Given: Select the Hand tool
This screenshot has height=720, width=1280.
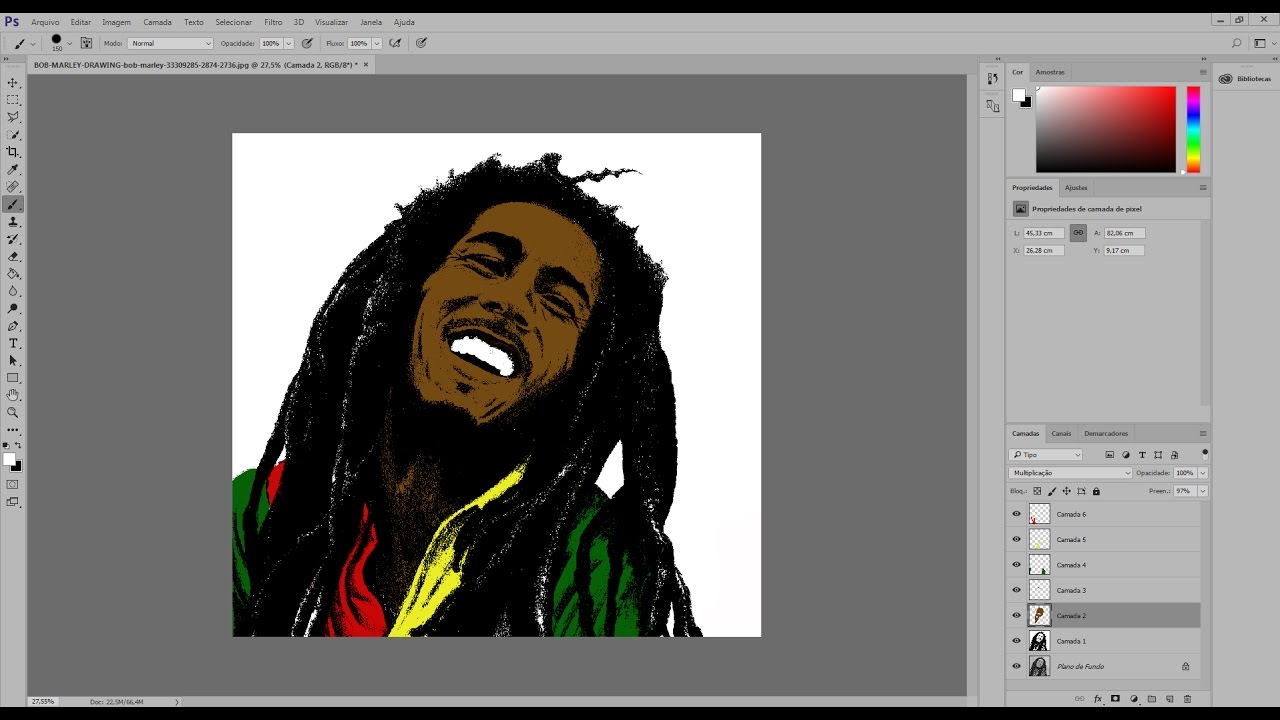Looking at the screenshot, I should click(13, 395).
